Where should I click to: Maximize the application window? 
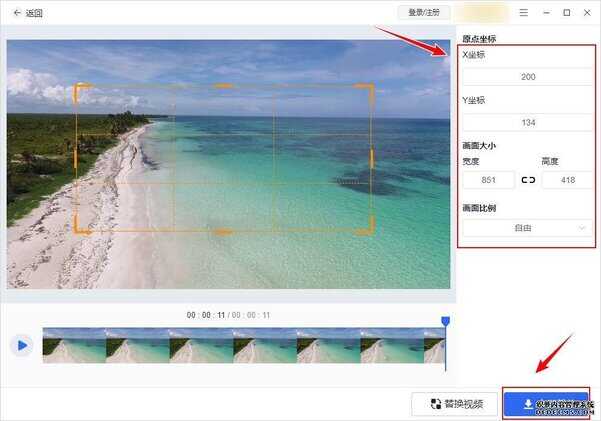click(567, 13)
